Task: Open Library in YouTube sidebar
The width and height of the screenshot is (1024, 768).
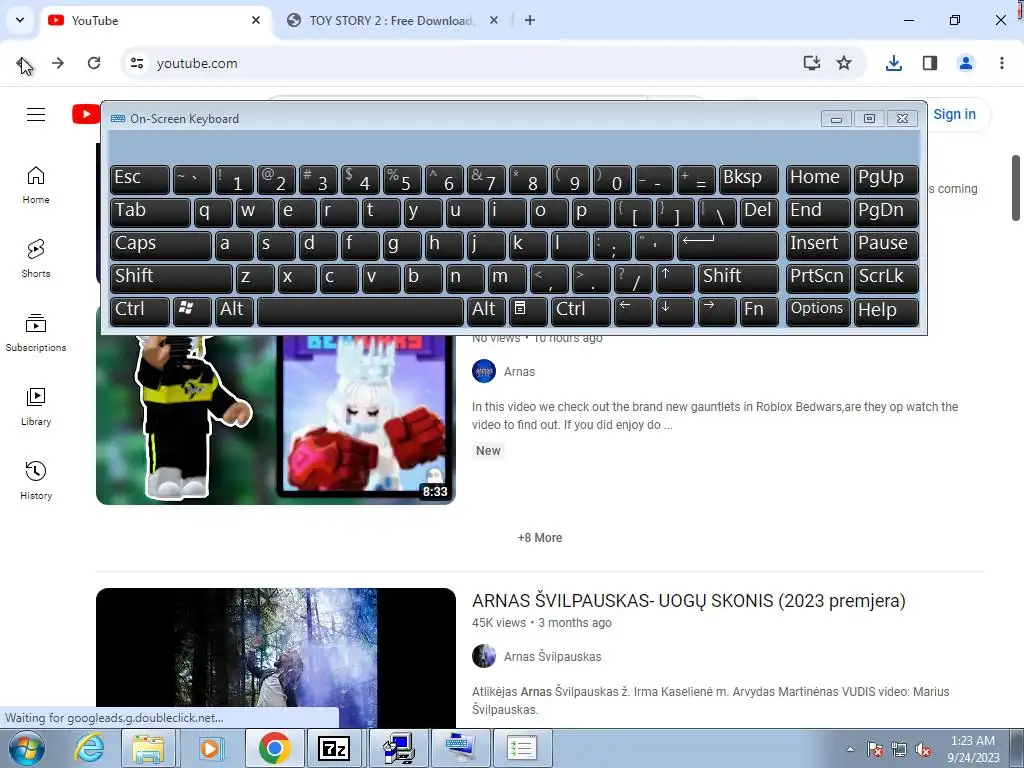Action: tap(36, 407)
